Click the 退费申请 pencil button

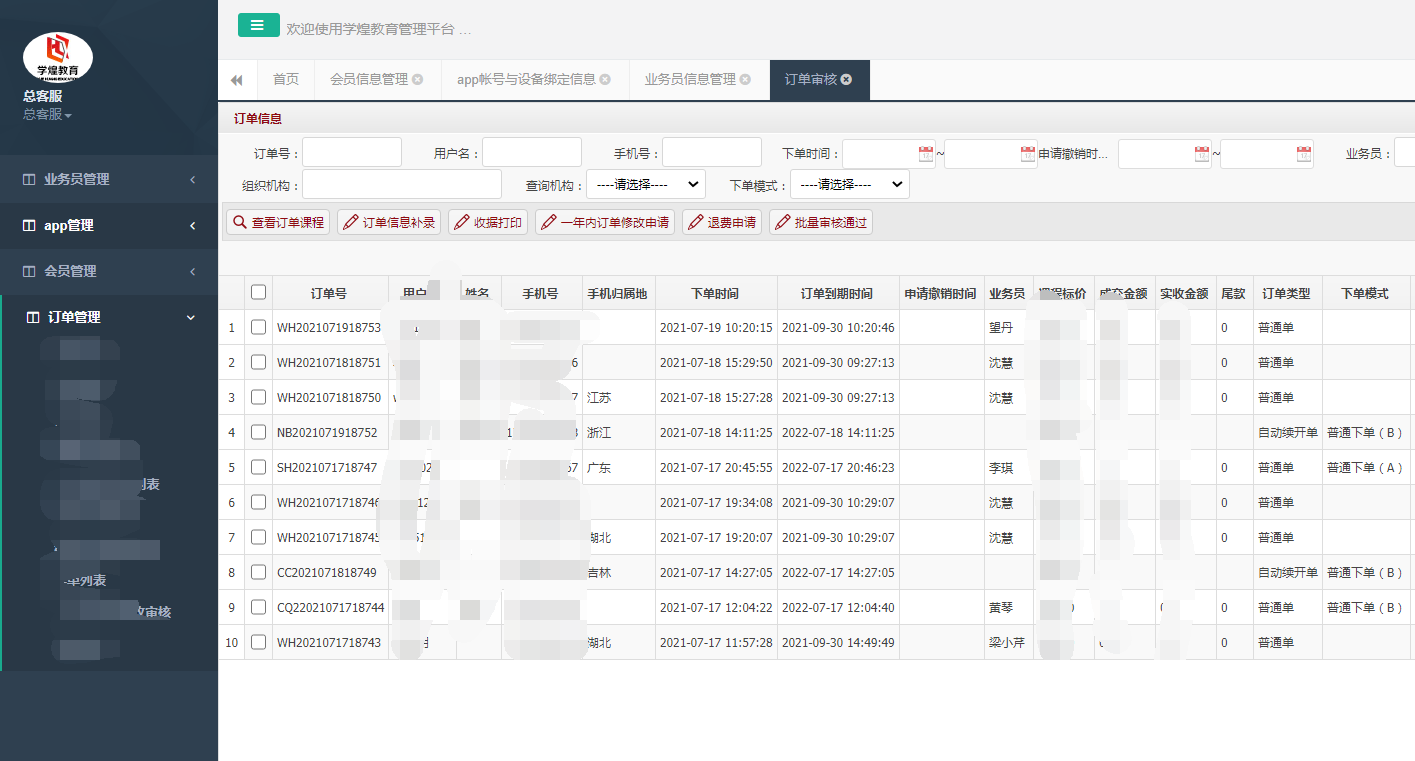coord(721,222)
